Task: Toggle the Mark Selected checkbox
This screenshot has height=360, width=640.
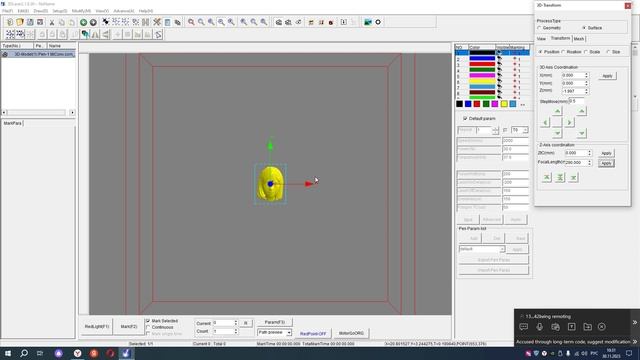Action: click(x=148, y=321)
